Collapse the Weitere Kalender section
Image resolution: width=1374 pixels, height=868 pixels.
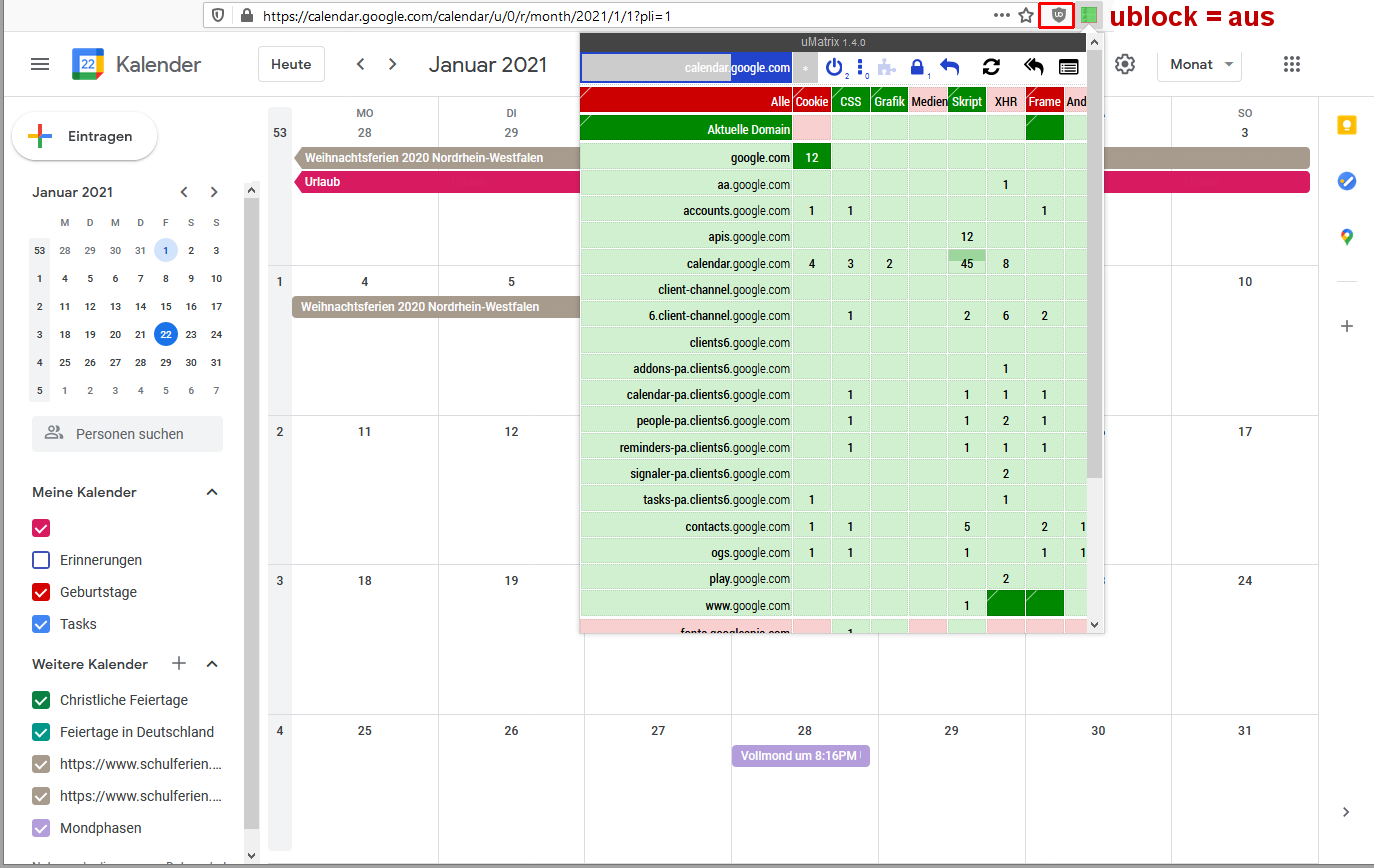[x=211, y=664]
